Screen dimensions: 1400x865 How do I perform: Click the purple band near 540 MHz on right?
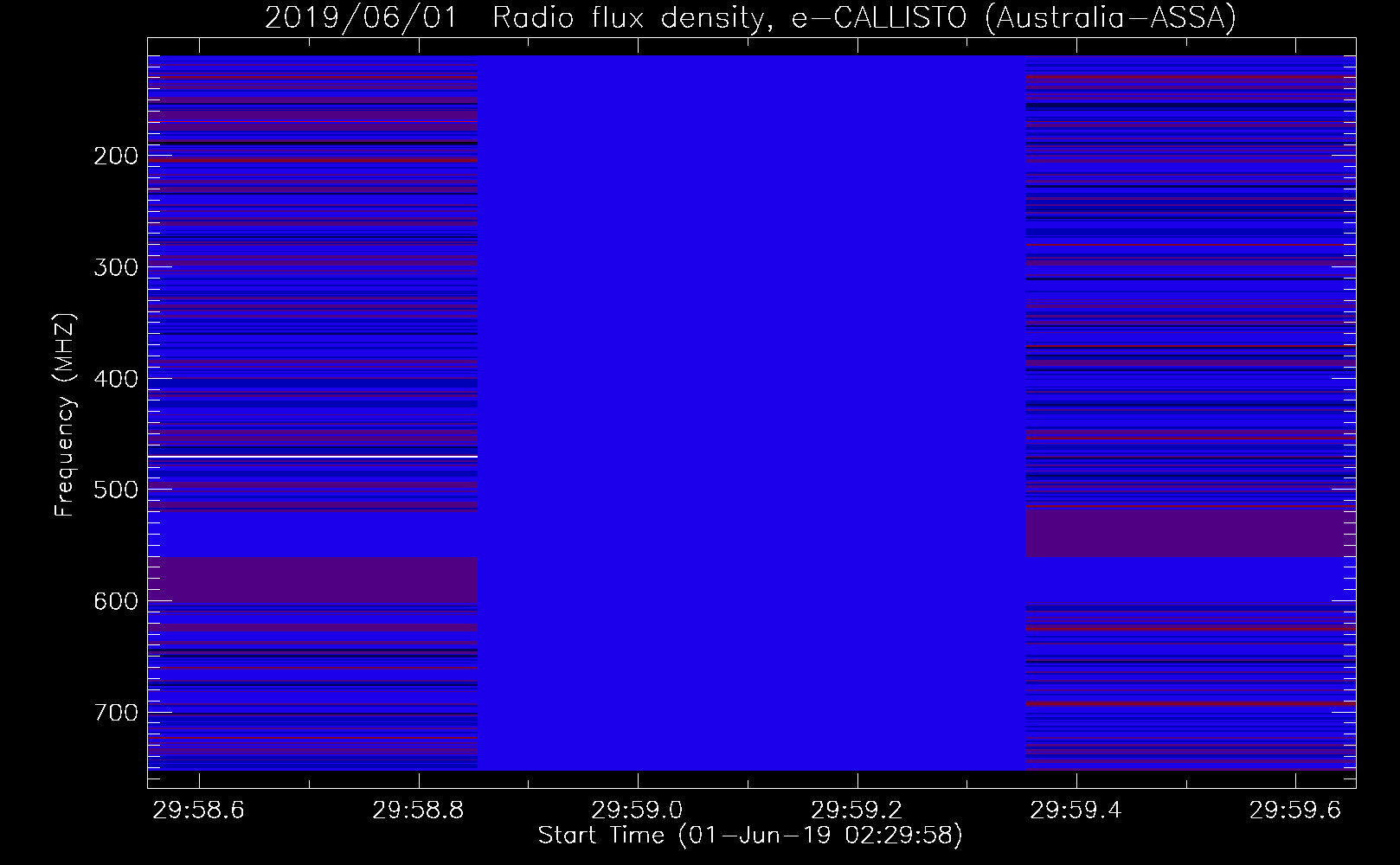click(1191, 533)
